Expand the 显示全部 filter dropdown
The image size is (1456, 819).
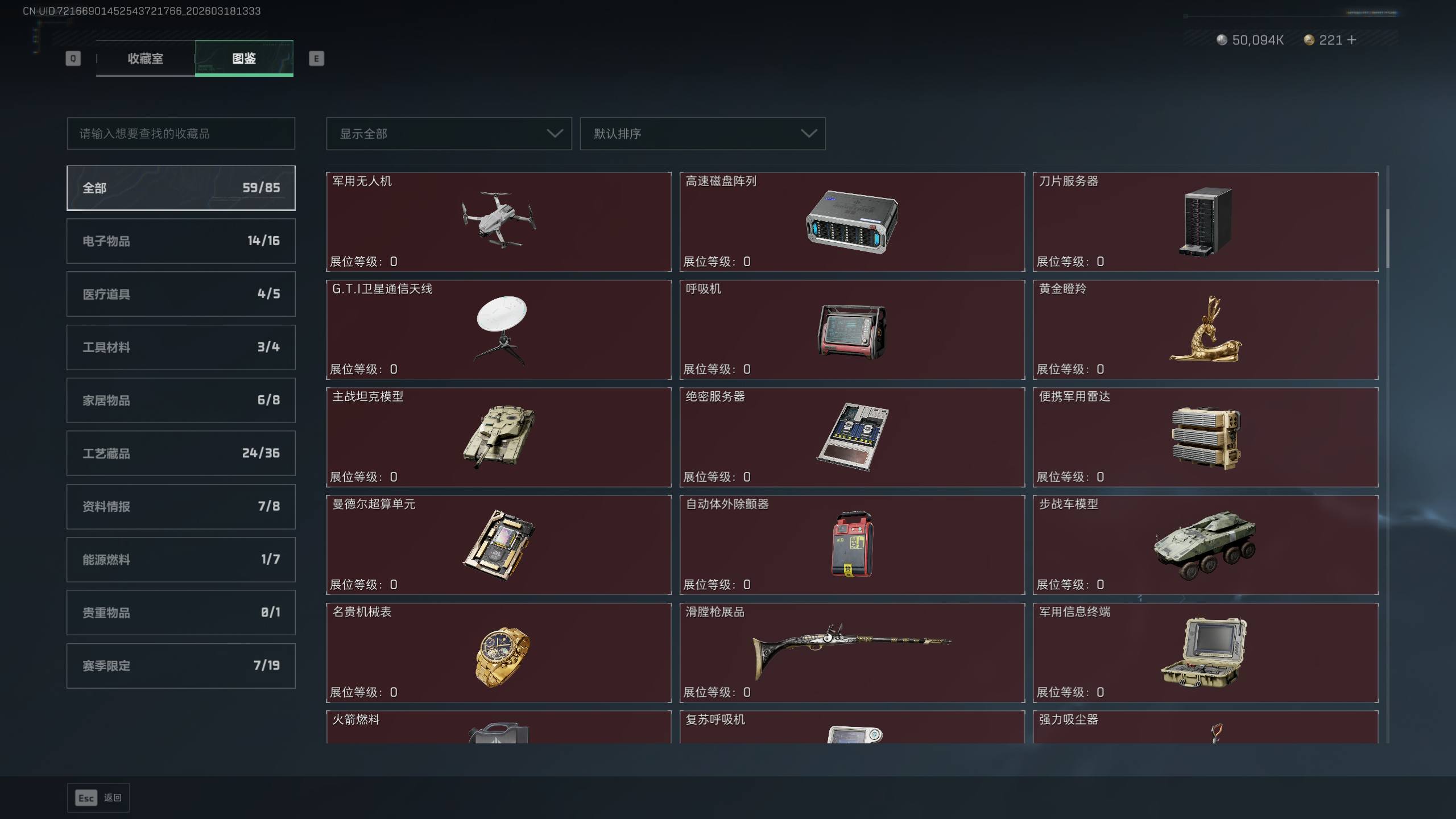tap(449, 134)
